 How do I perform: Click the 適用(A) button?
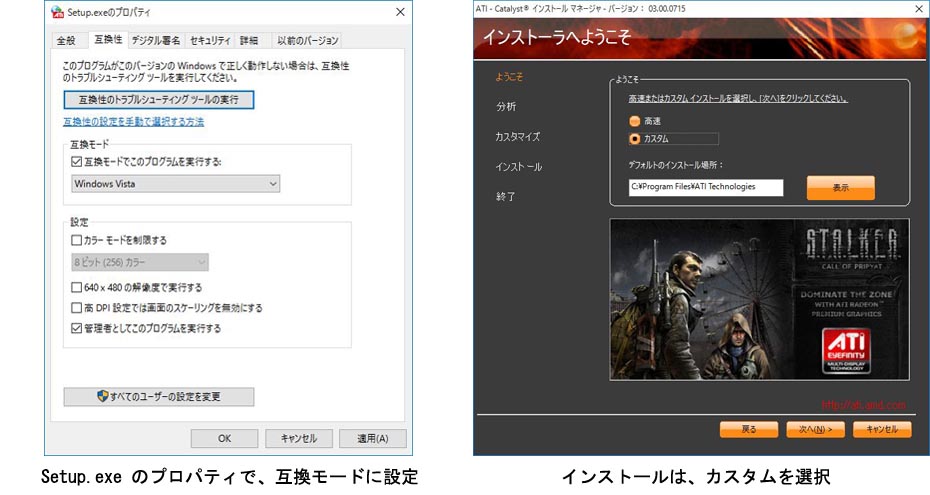[372, 439]
